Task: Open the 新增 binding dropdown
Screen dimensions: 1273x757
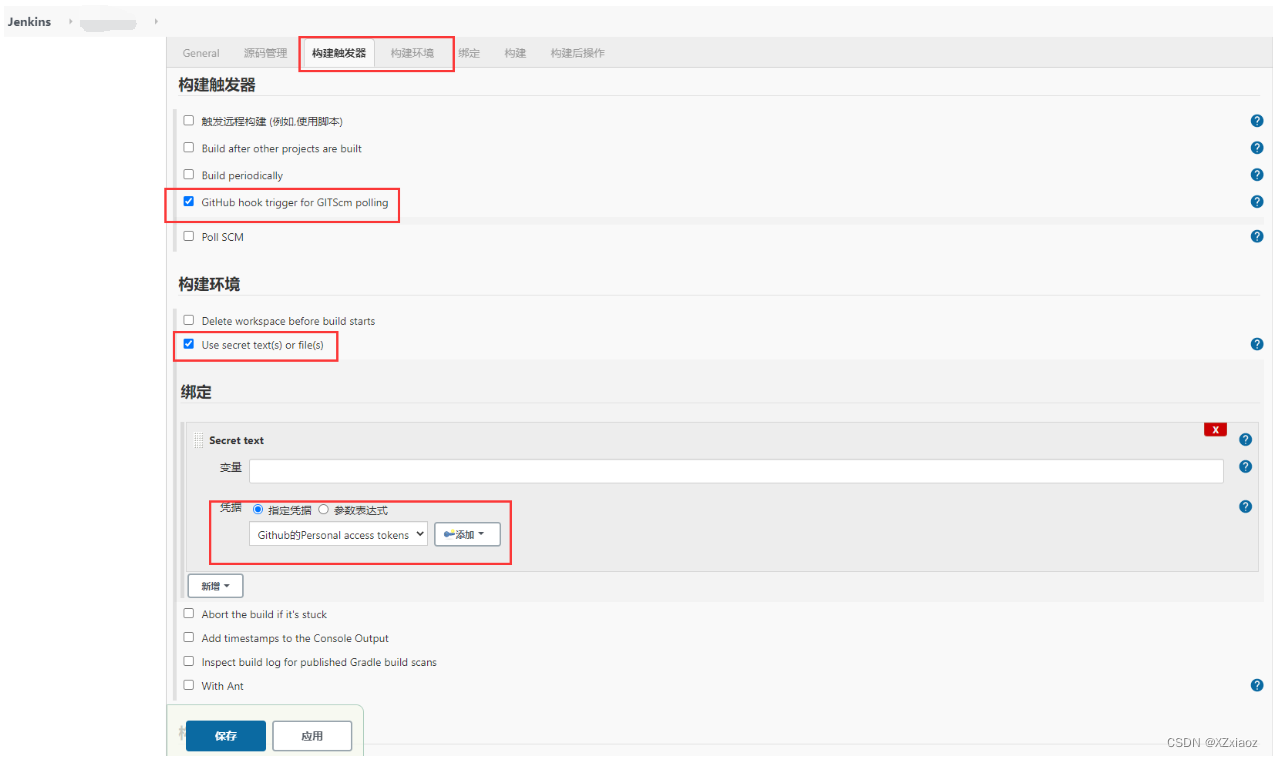Action: (215, 585)
